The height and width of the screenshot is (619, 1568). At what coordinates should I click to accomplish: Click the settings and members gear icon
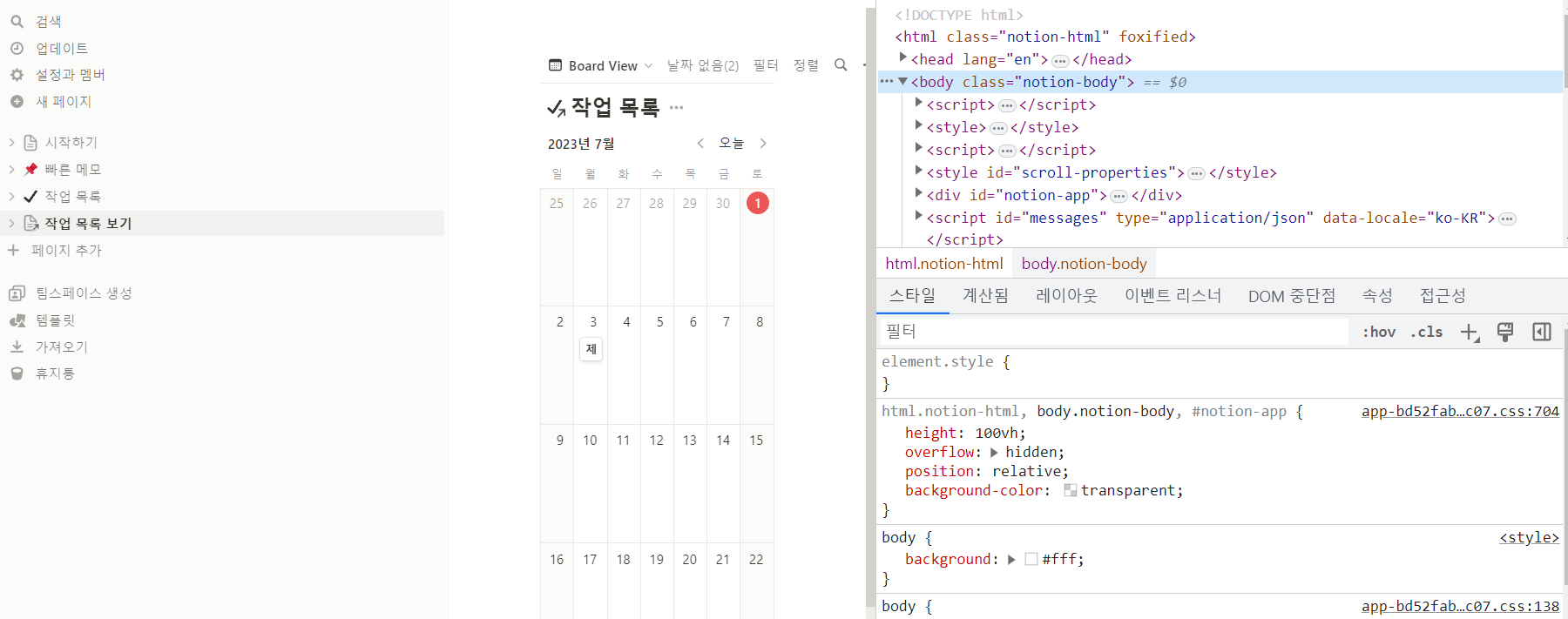(x=17, y=75)
